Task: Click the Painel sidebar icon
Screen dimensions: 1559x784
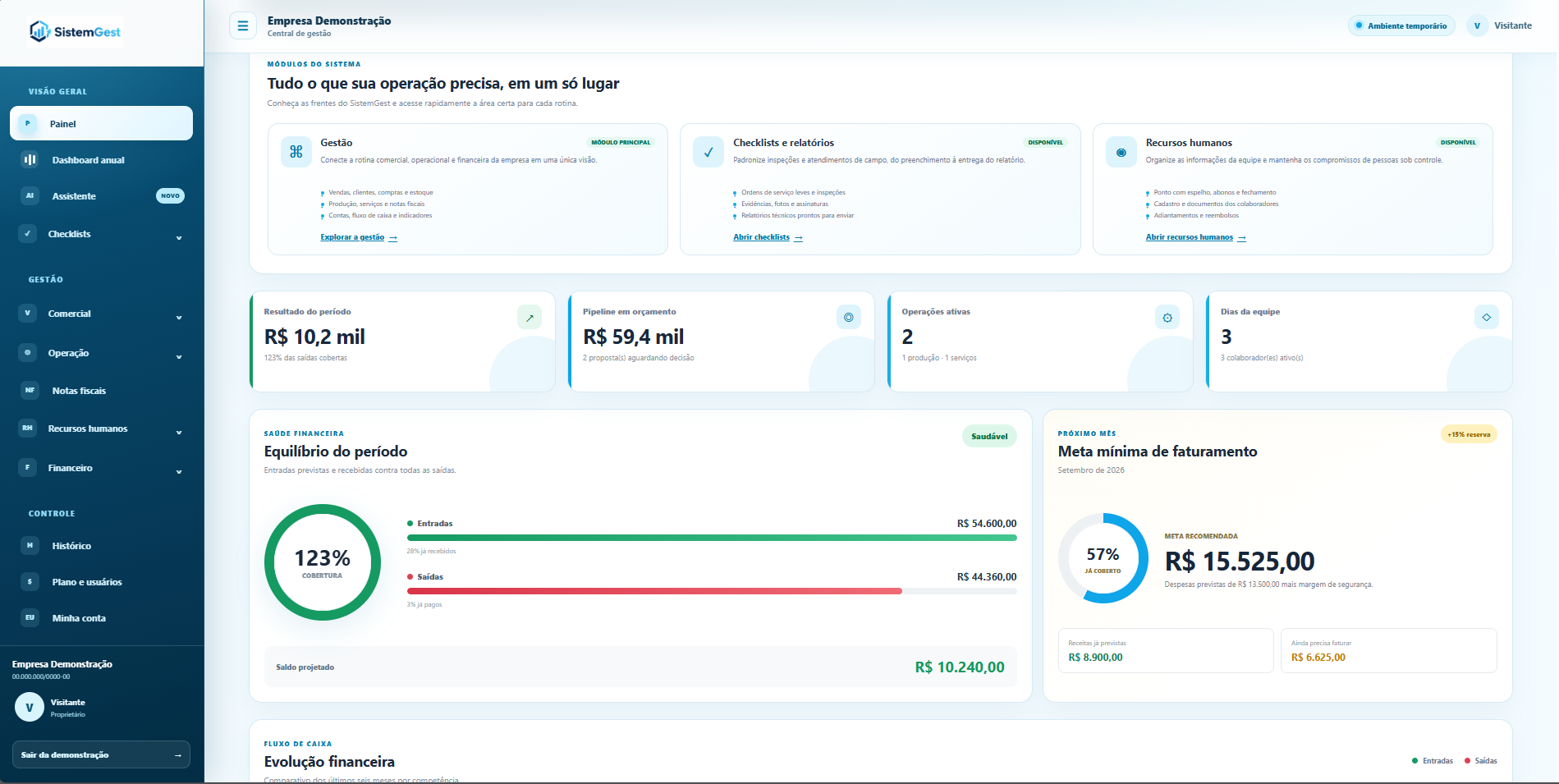Action: (x=28, y=124)
